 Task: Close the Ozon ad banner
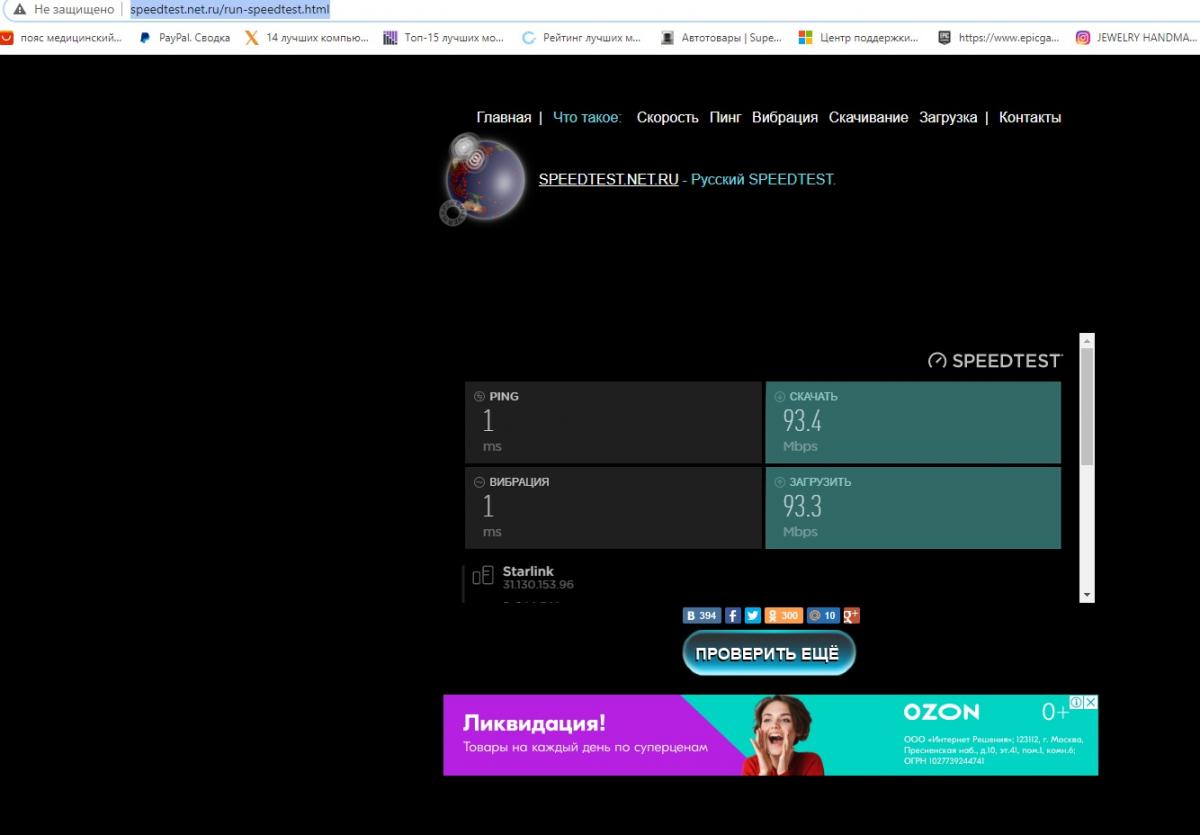(1091, 703)
